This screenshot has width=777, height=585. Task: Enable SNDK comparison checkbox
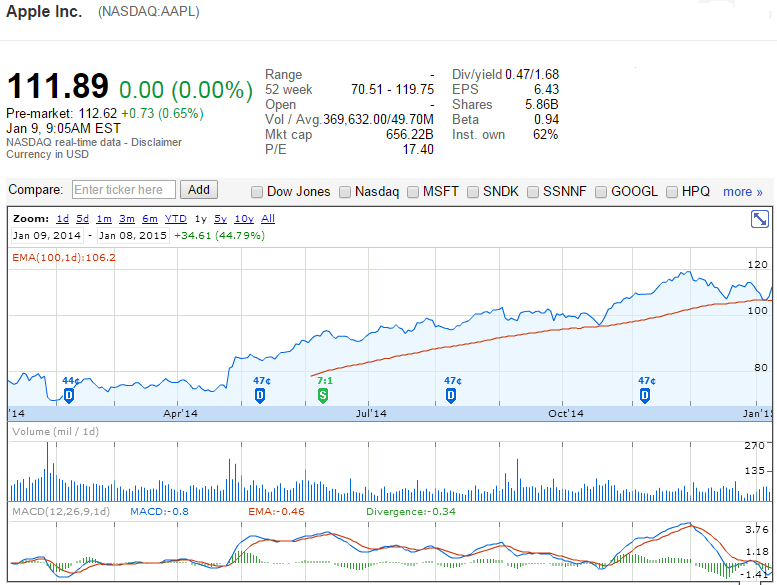[473, 192]
